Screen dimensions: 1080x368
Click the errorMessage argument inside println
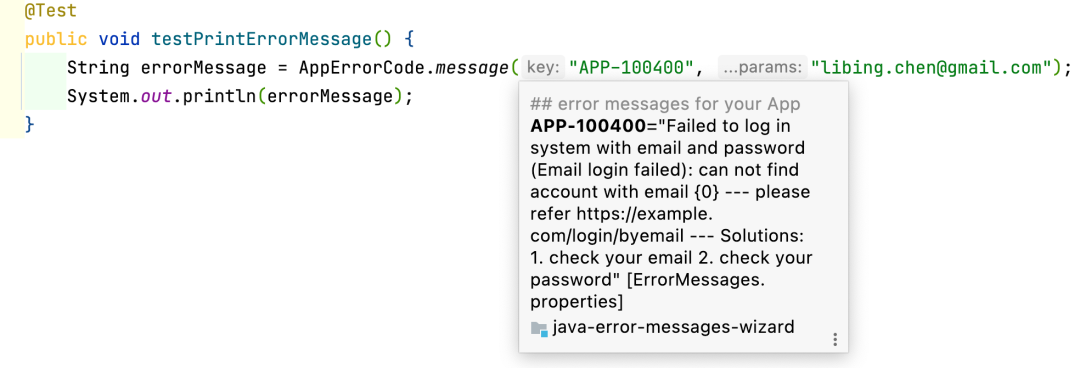pyautogui.click(x=329, y=96)
